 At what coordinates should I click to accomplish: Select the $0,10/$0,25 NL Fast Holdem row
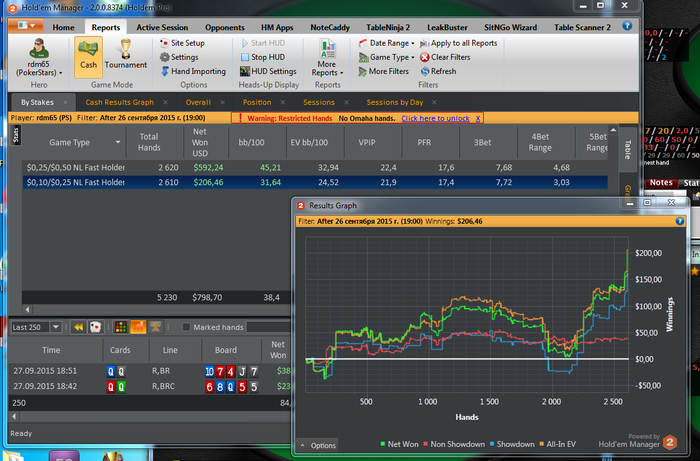[315, 183]
